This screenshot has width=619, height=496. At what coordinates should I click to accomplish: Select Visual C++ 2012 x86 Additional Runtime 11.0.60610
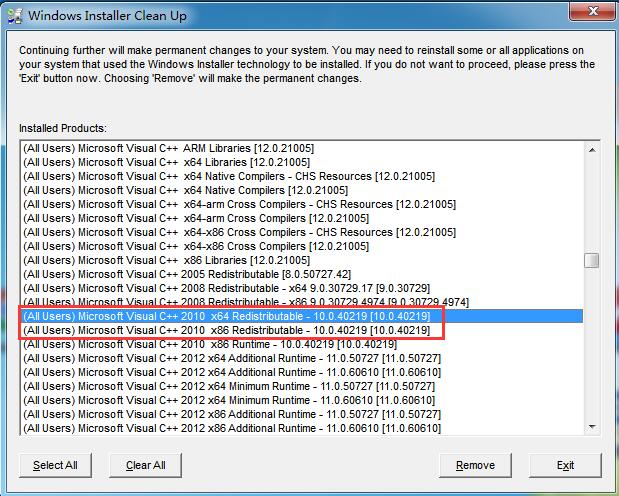(x=231, y=428)
